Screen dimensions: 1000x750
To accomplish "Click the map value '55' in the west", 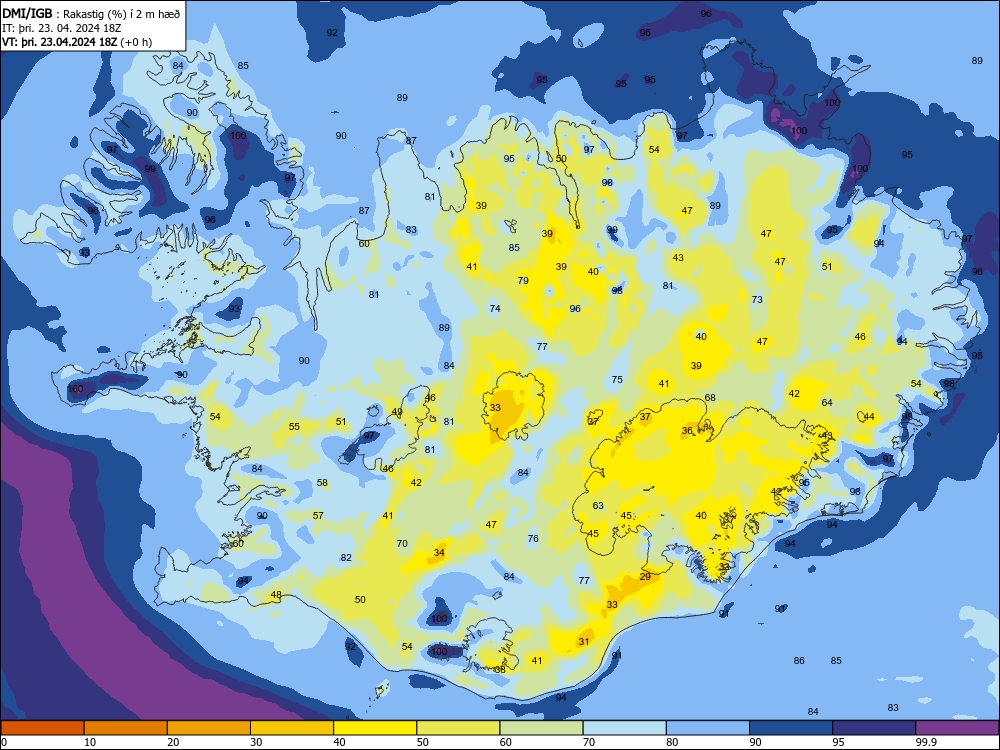I will pos(293,427).
